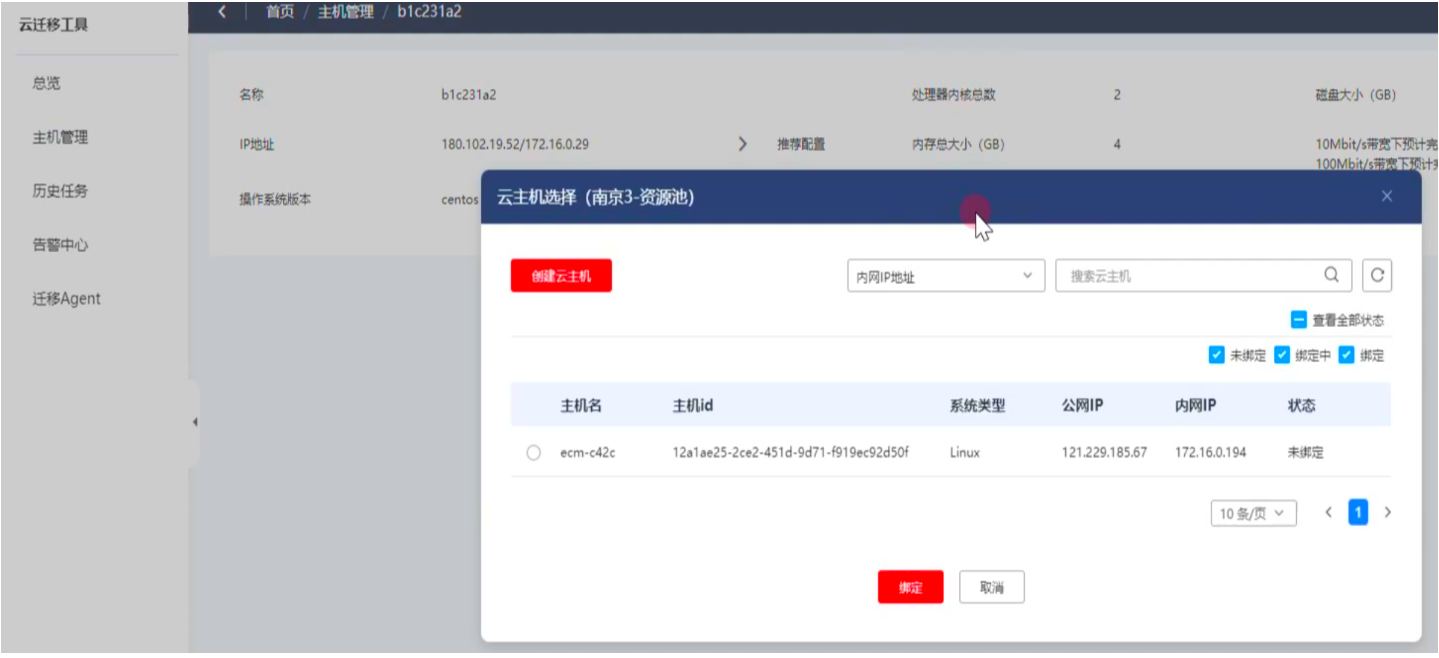Uncheck the 绑定 filter checkbox
Viewport: 1439px width, 658px height.
pyautogui.click(x=1346, y=355)
